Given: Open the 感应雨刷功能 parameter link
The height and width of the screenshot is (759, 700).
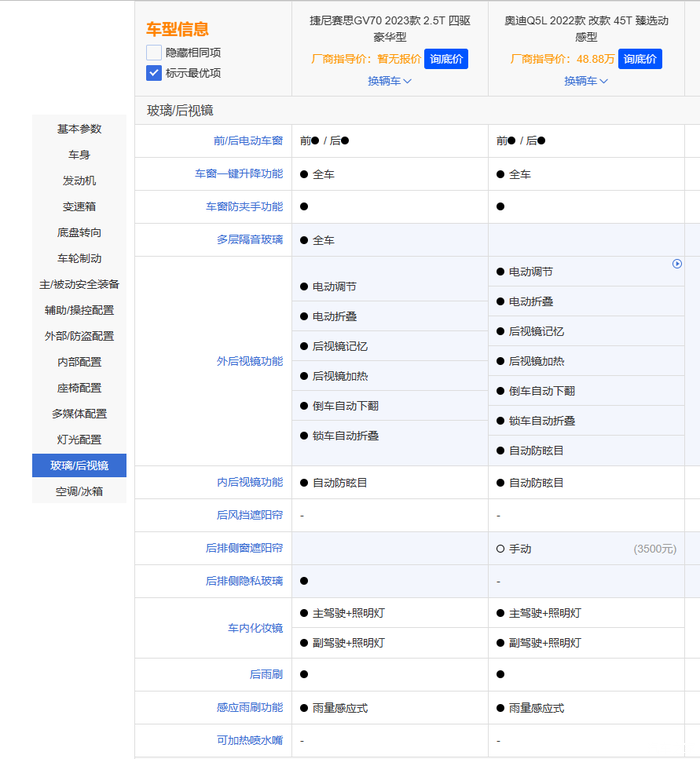Looking at the screenshot, I should pos(249,708).
